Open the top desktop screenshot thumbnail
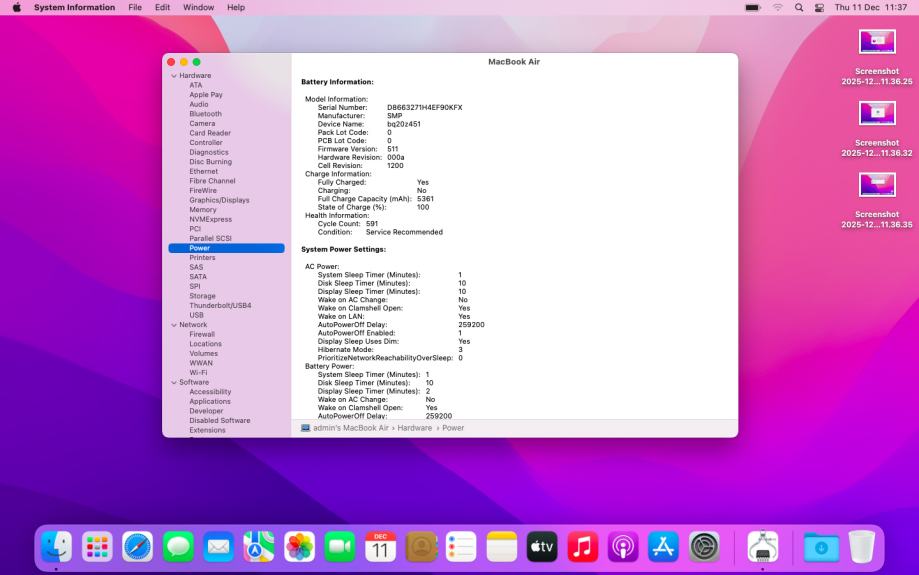Screen dimensions: 919x575 point(877,42)
